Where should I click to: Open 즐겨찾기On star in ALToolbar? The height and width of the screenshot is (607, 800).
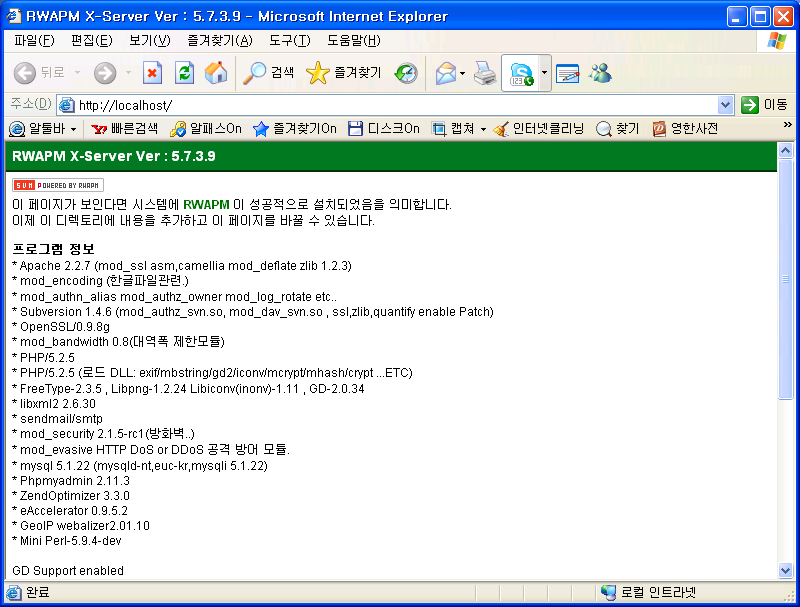point(294,129)
